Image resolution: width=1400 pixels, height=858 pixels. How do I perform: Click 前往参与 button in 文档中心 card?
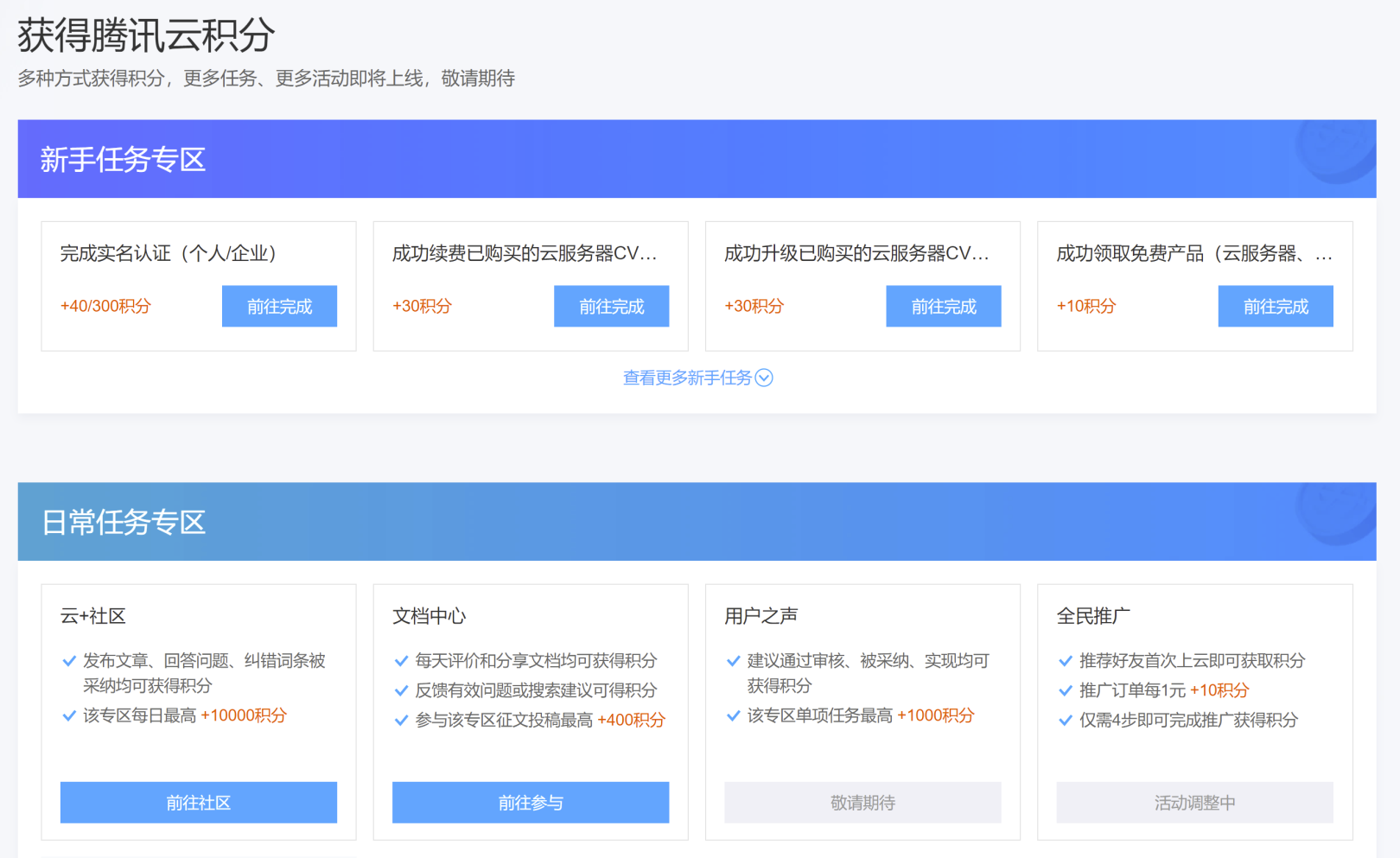[x=531, y=803]
